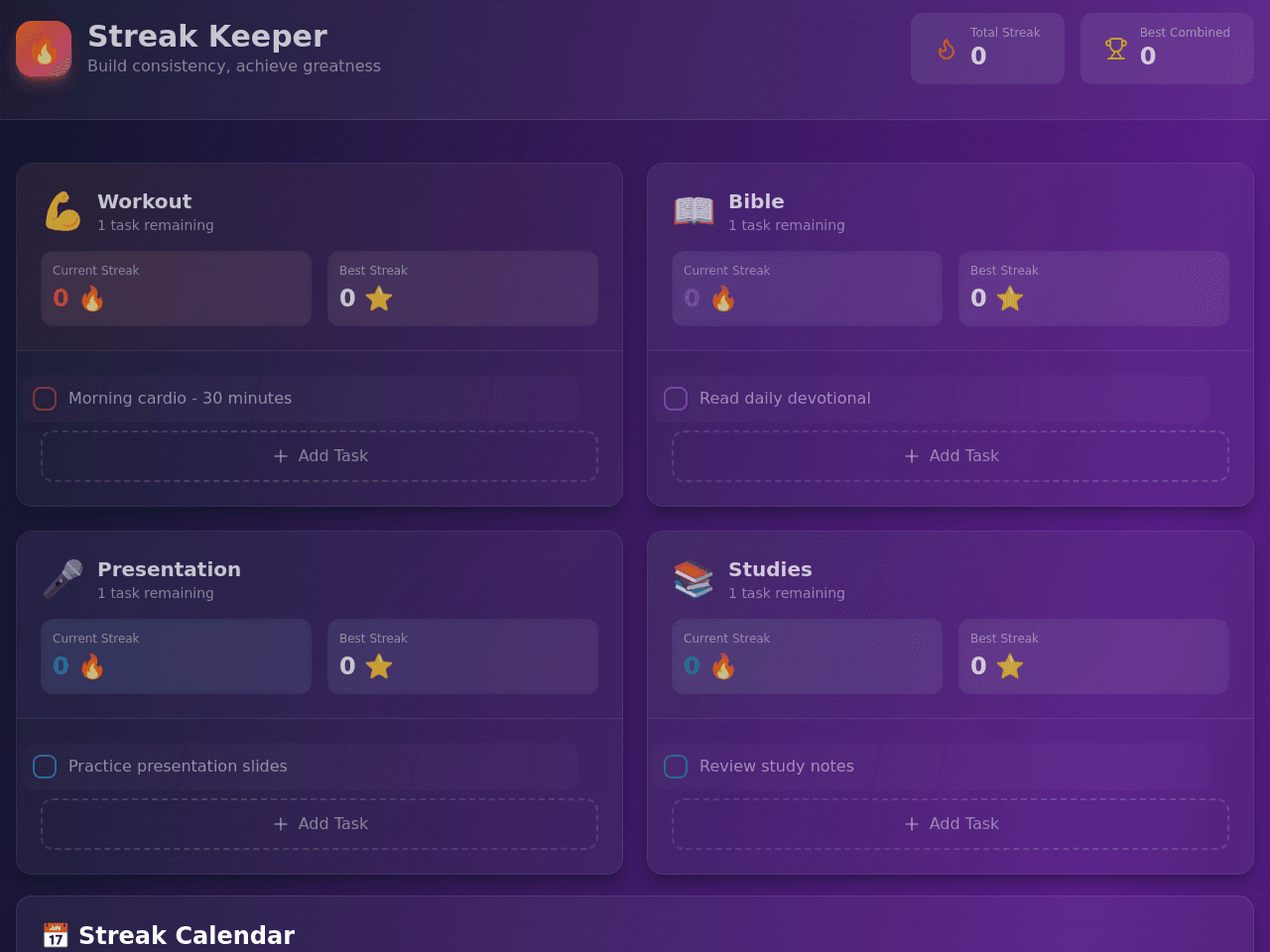Add a task to the Bible card
The image size is (1270, 952).
tap(951, 456)
